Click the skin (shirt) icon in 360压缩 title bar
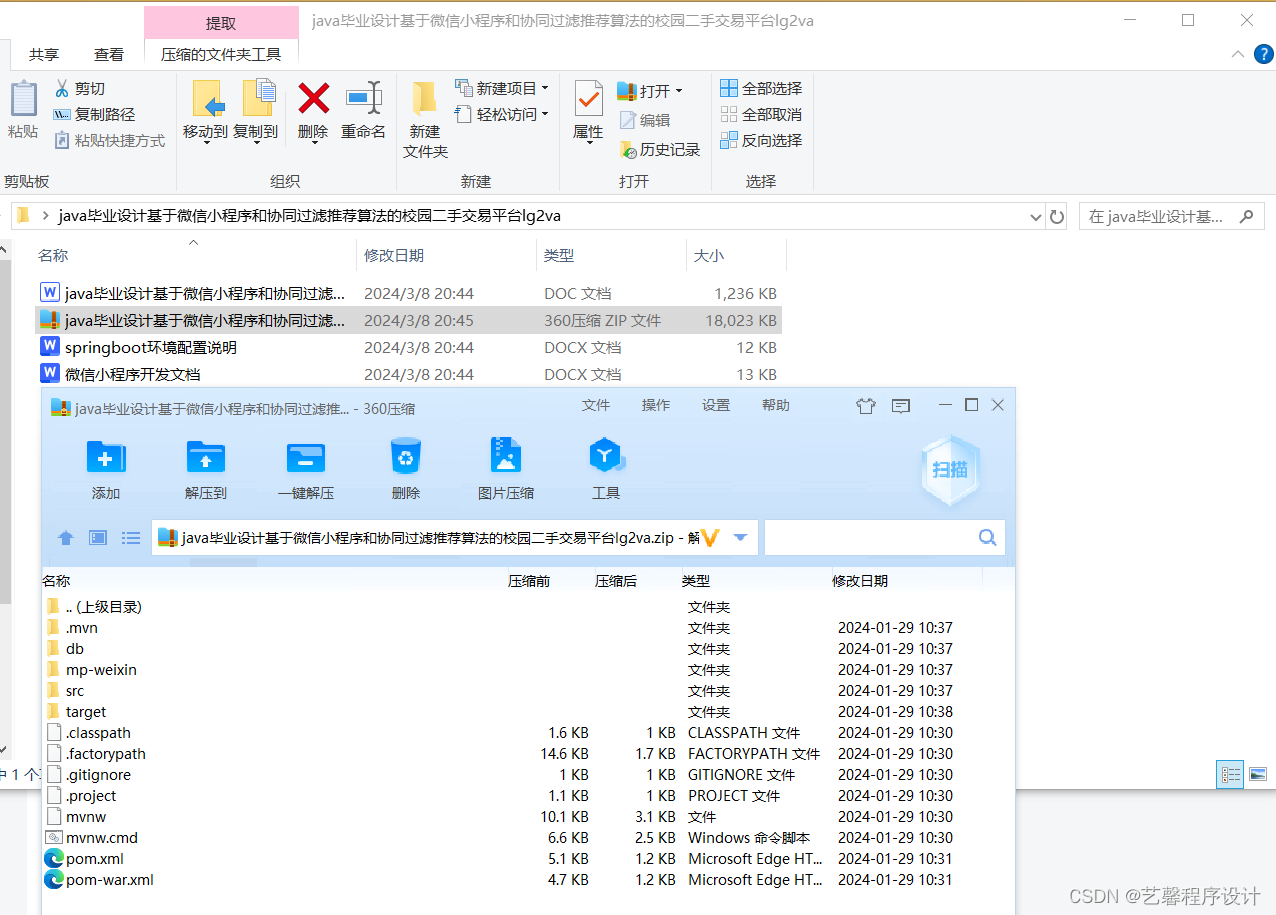1276x915 pixels. 866,405
